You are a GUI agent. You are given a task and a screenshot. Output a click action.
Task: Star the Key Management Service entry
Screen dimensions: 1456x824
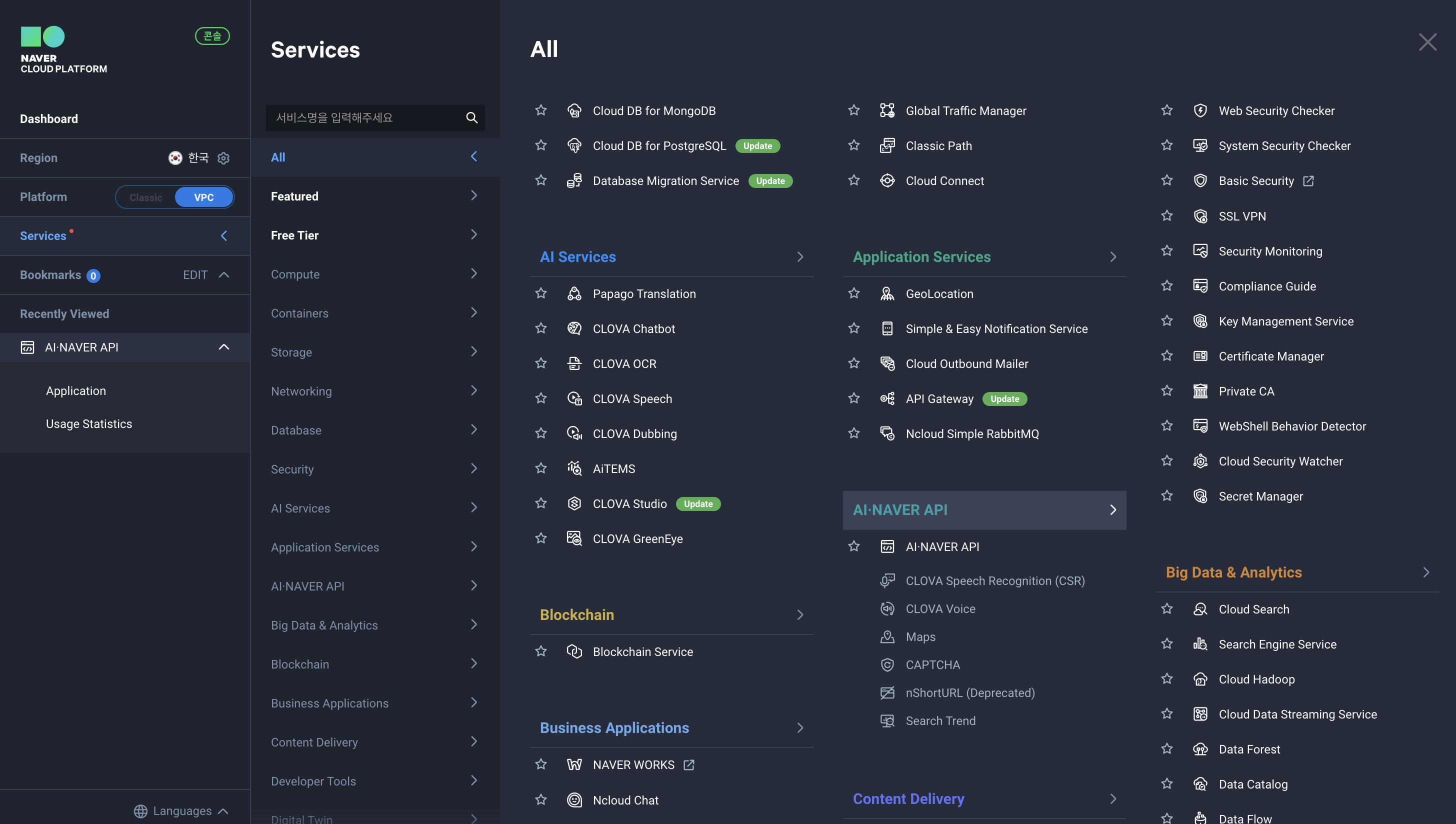coord(1166,321)
